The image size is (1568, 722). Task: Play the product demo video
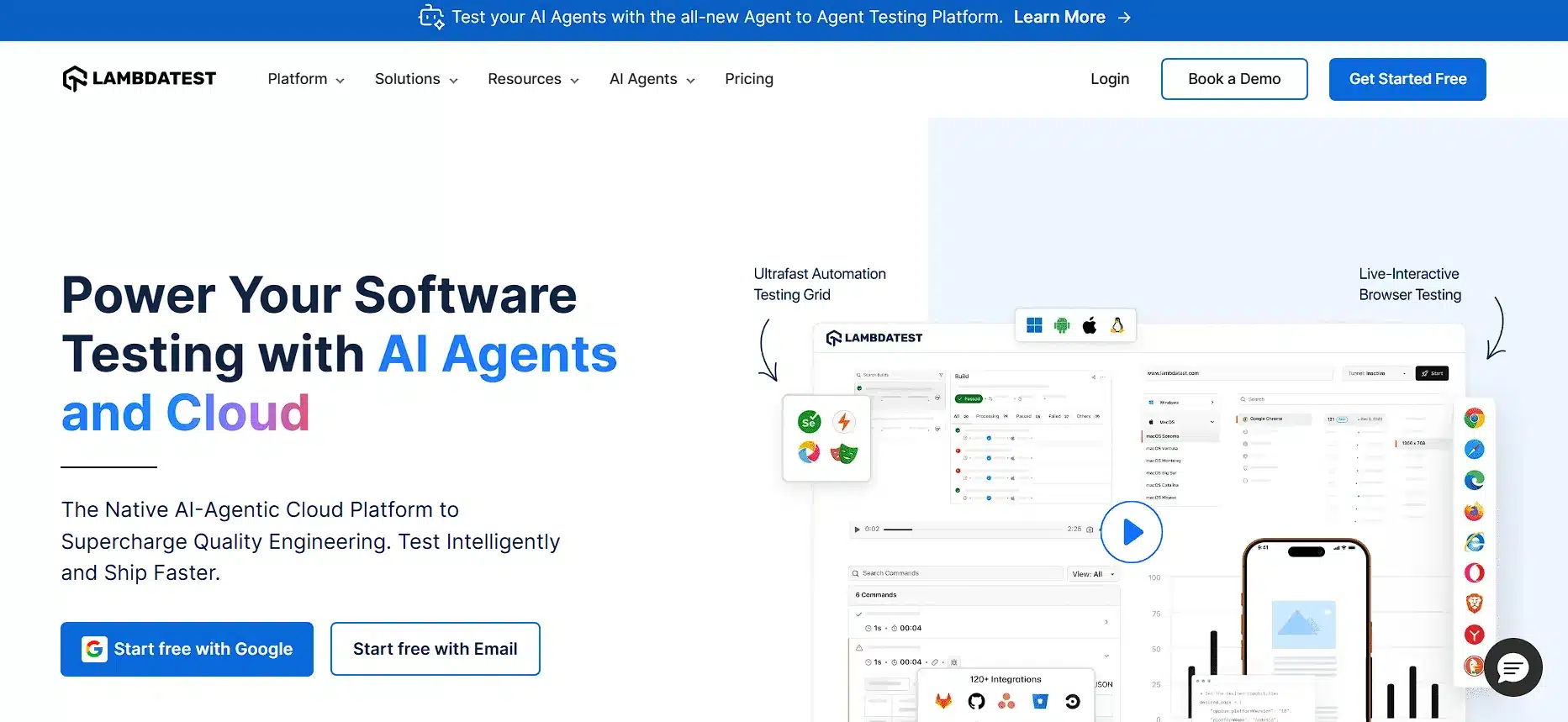tap(1132, 532)
